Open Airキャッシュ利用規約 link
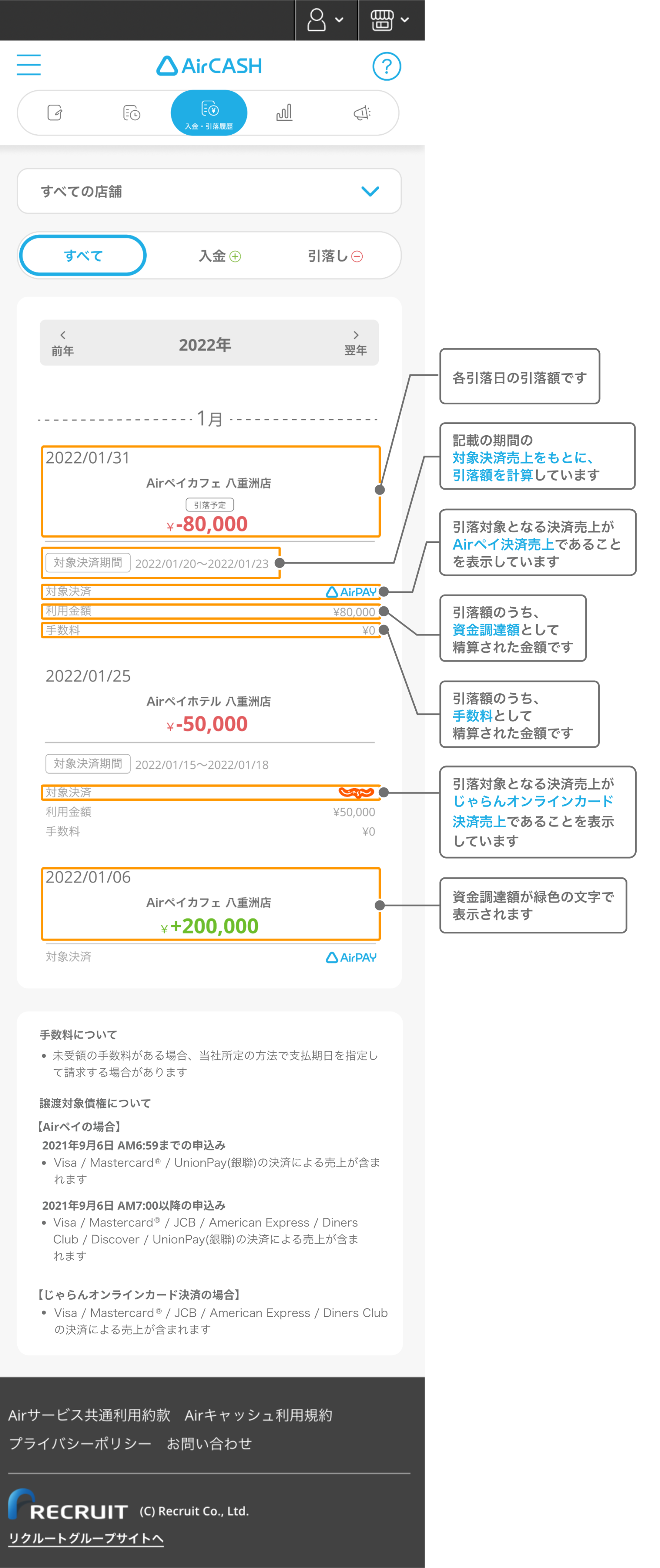 (259, 1414)
